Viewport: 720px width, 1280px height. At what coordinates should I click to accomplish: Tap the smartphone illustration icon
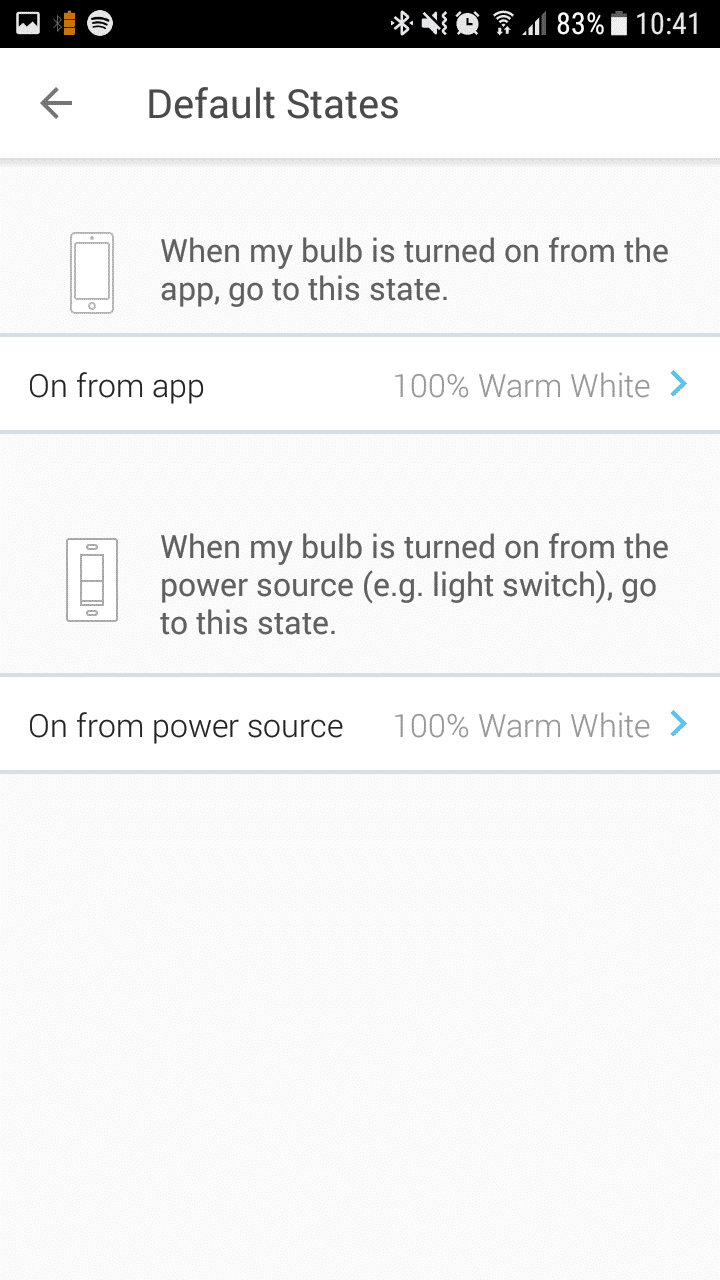point(91,272)
